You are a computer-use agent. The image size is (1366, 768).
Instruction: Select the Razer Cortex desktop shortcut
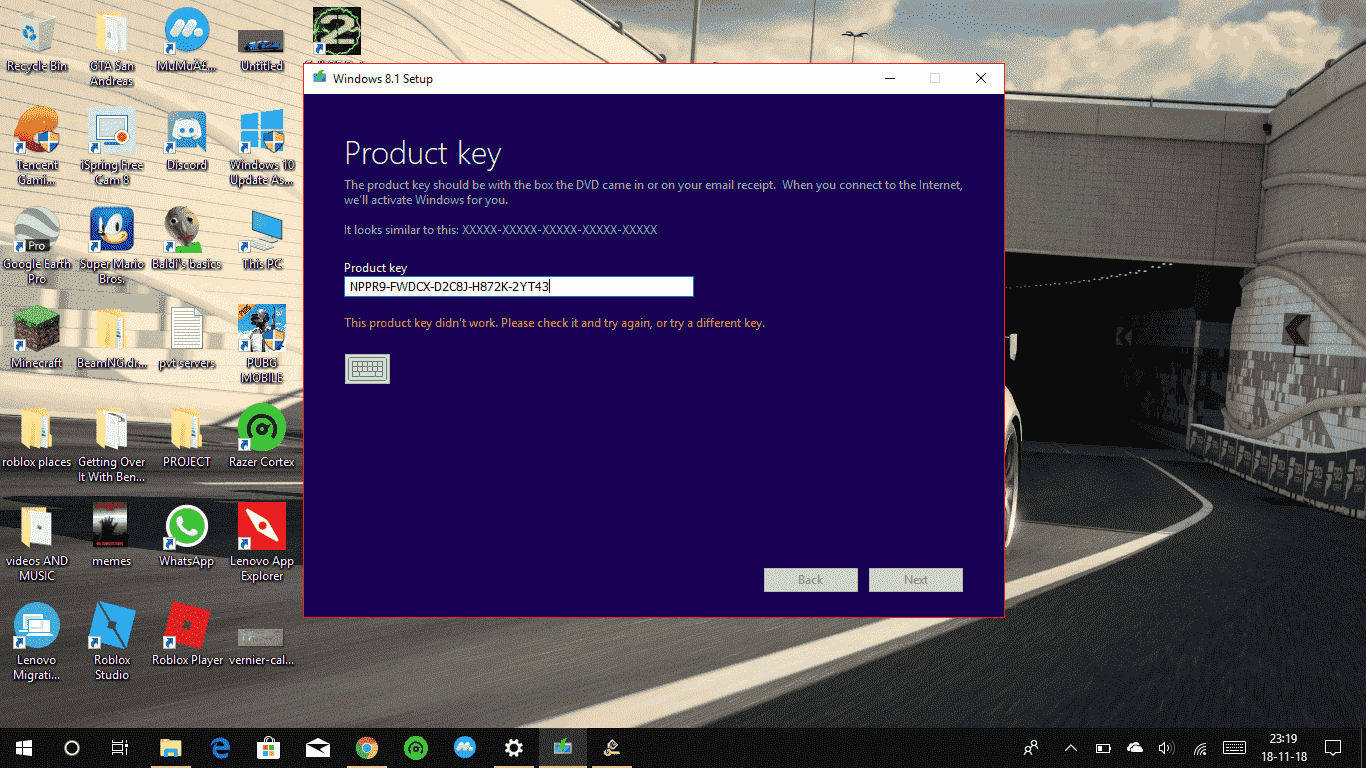(x=261, y=437)
